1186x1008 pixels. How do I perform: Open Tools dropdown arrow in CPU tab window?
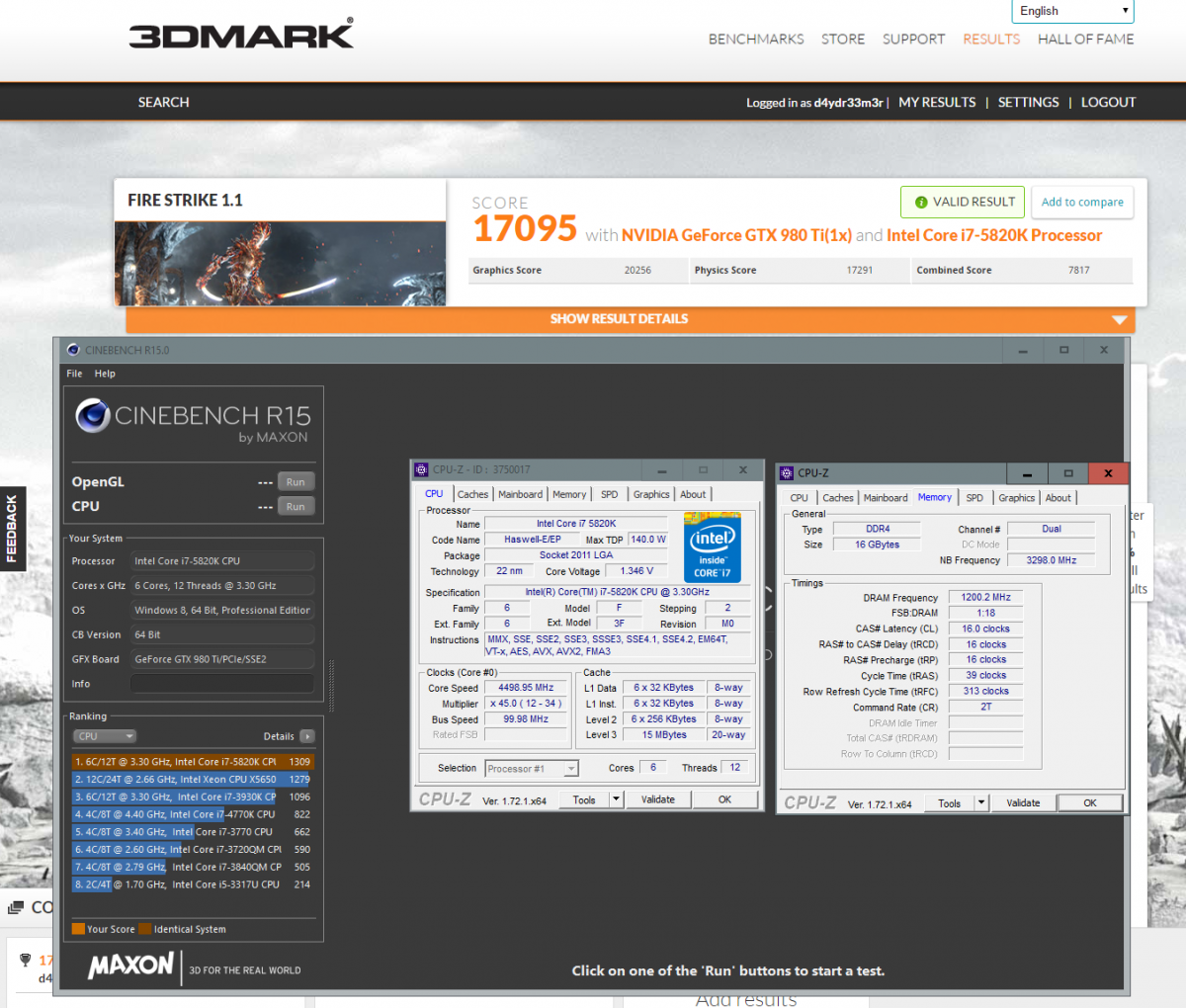pos(617,799)
